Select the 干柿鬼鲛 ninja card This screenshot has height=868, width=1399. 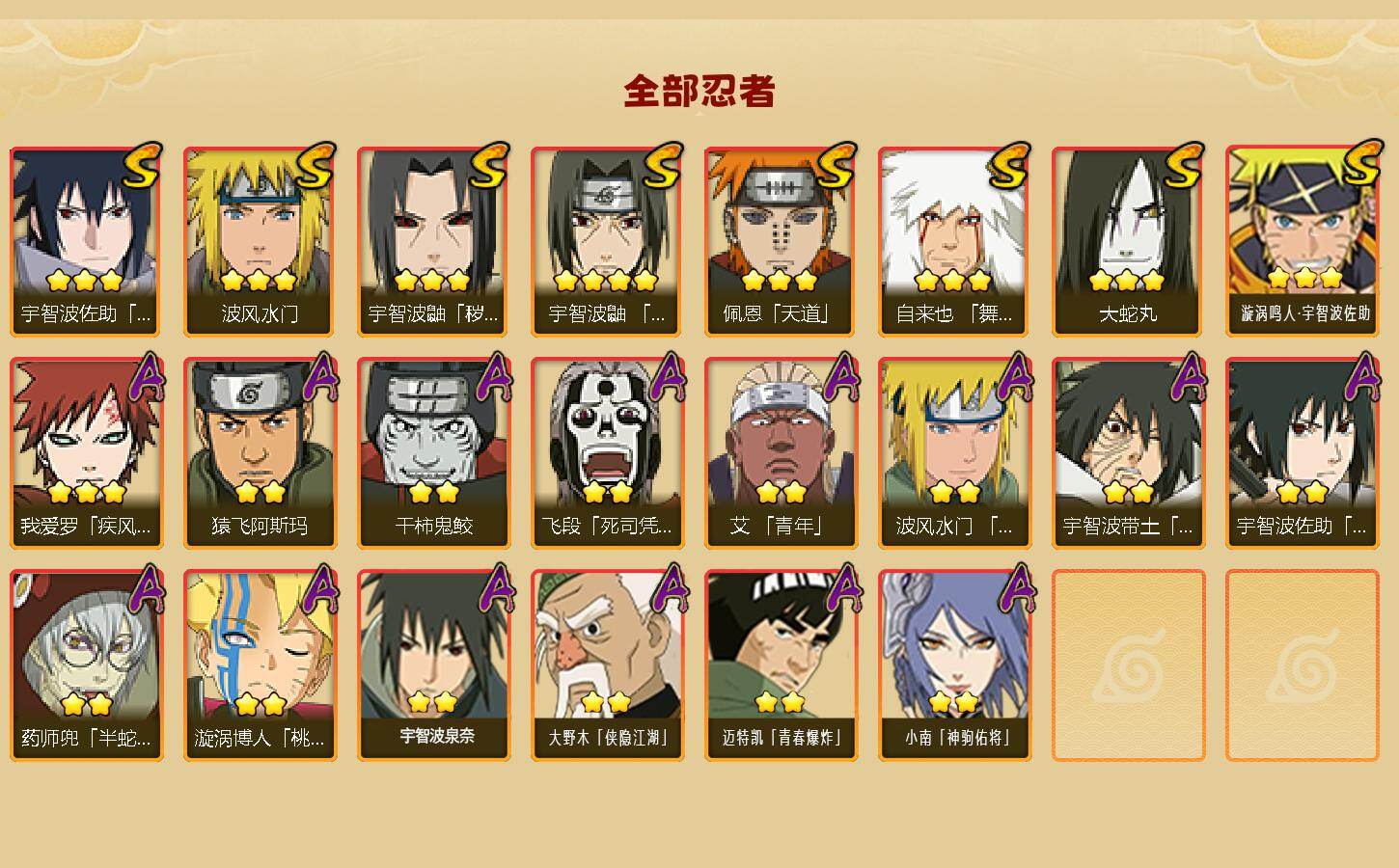pyautogui.click(x=433, y=453)
